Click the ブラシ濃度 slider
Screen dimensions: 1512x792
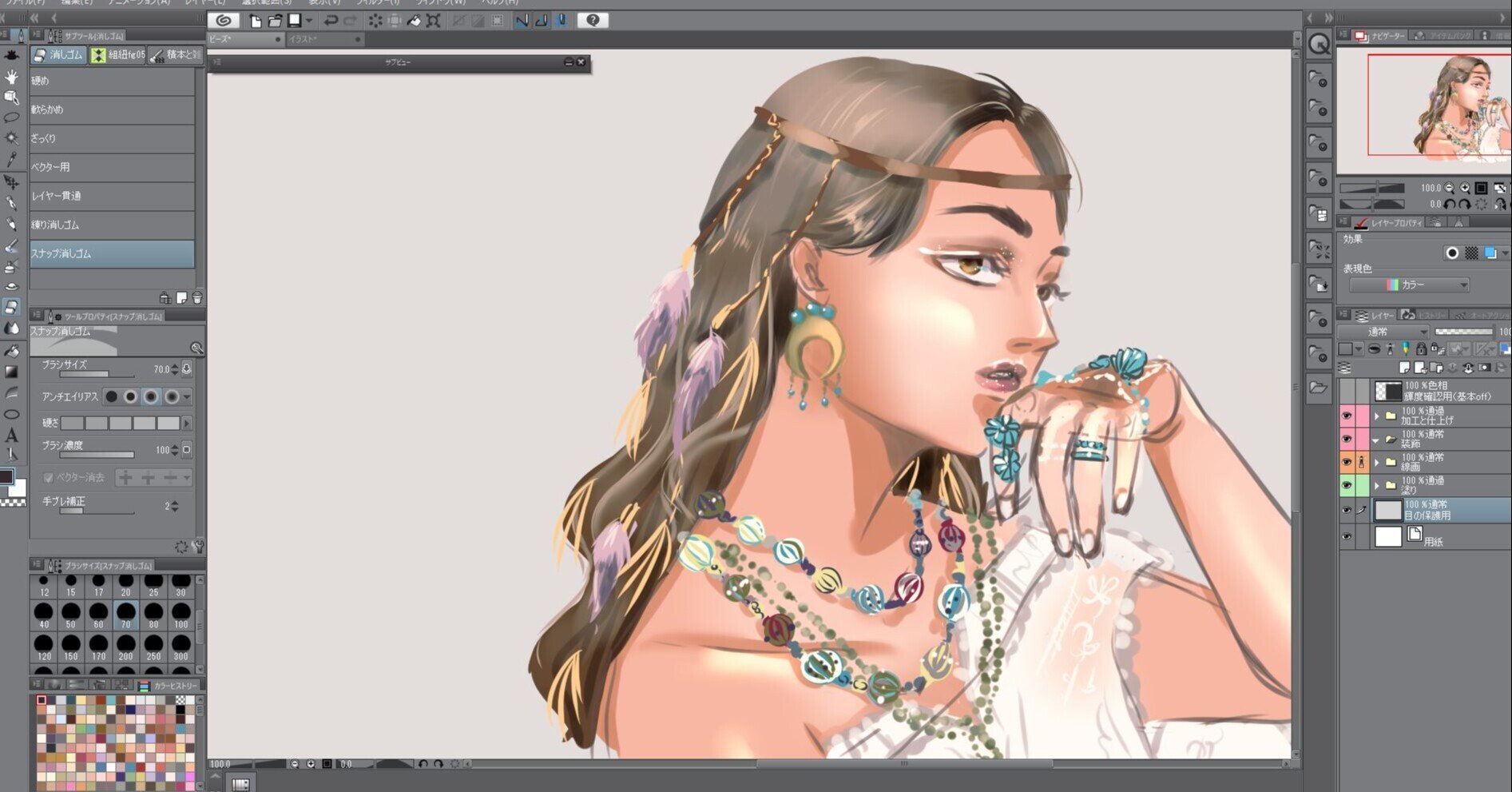pos(97,455)
